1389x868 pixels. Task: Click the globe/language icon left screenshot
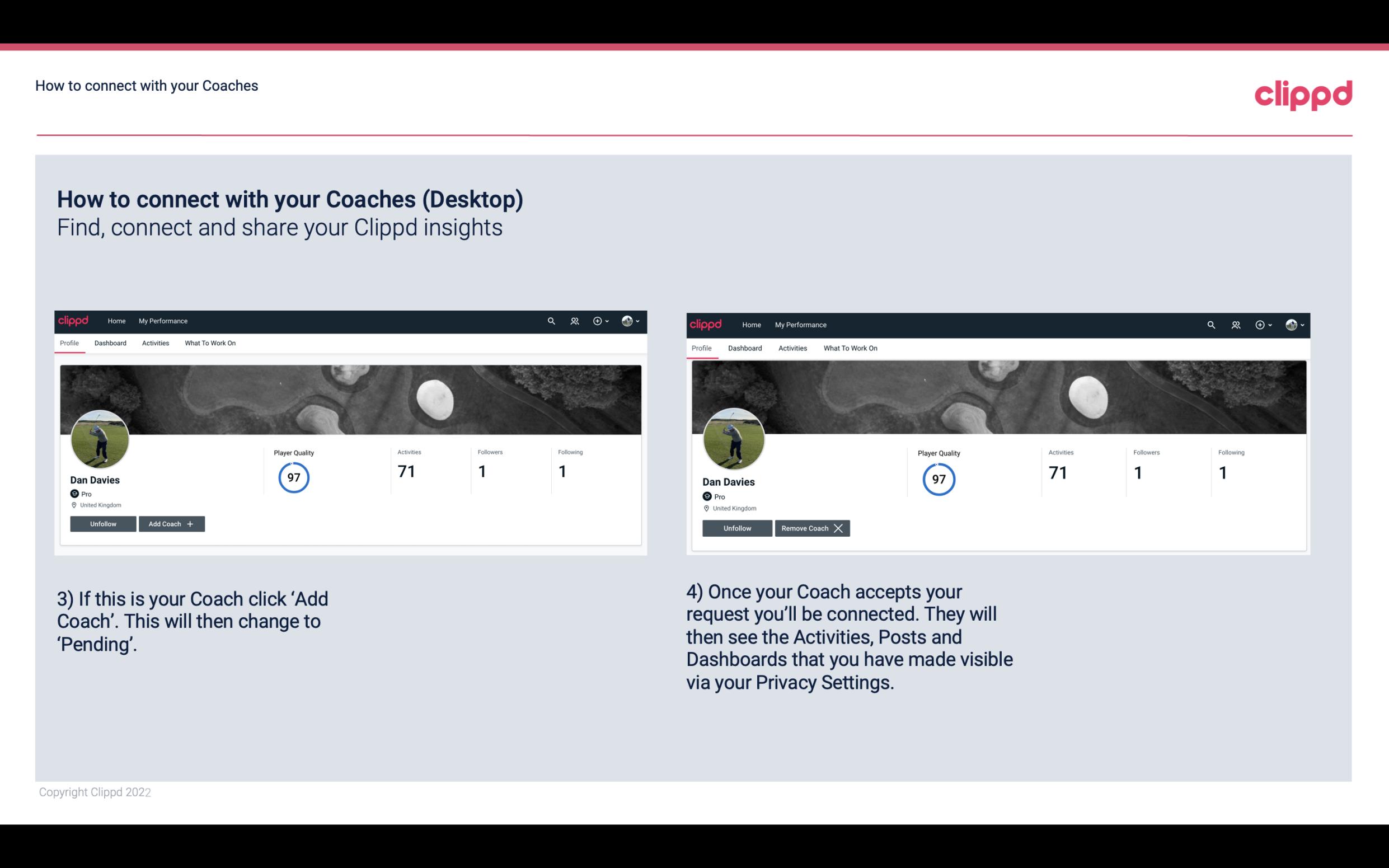pos(627,320)
